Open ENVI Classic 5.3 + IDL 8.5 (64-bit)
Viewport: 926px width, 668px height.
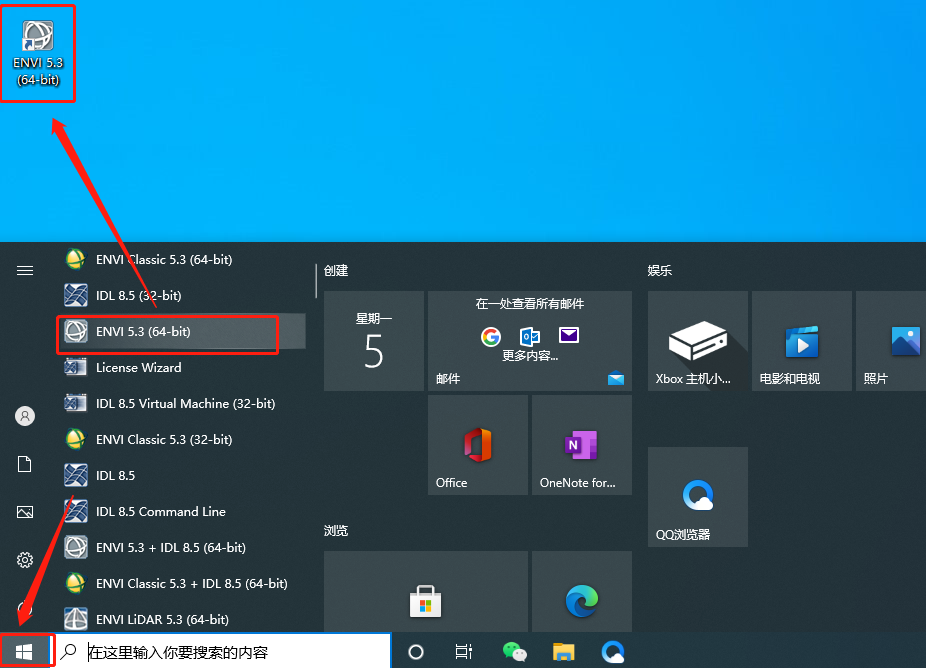click(x=181, y=584)
